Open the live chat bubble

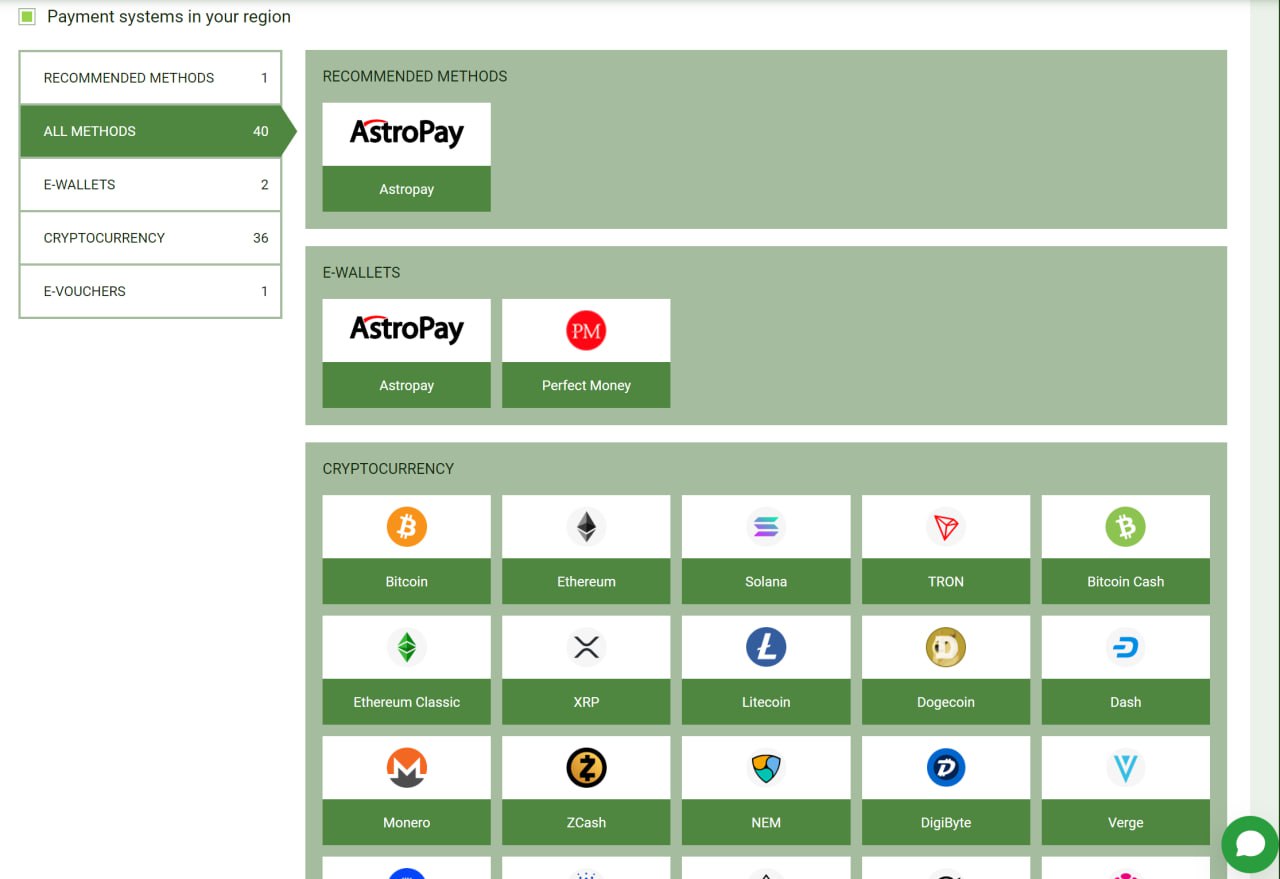coord(1250,845)
